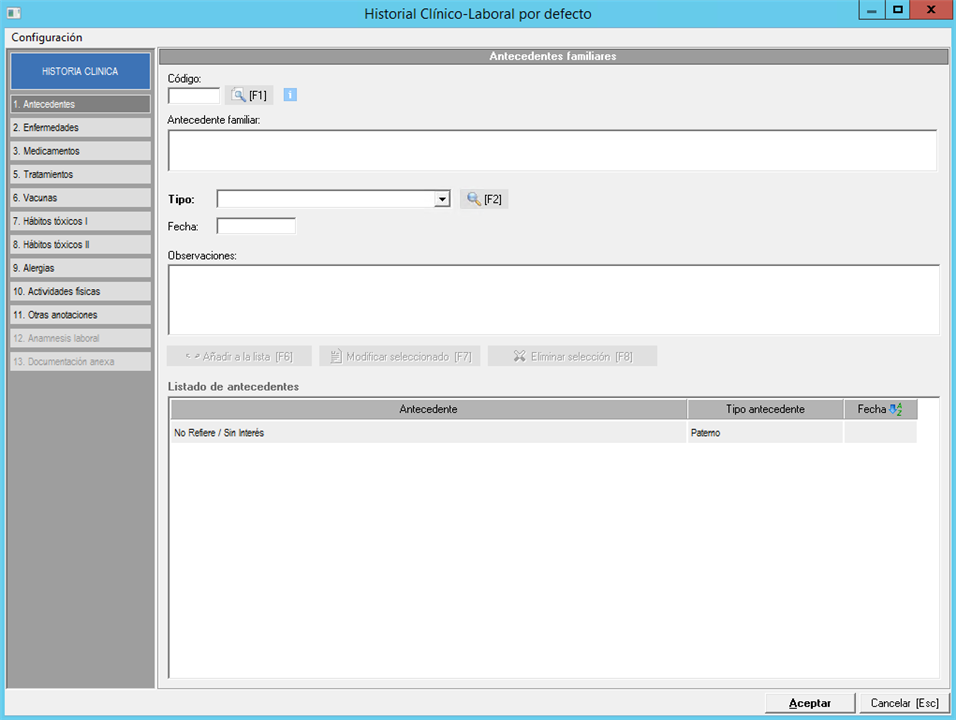Click the HISTORIA CLINICA header button
Viewport: 956px width, 720px height.
tap(79, 71)
